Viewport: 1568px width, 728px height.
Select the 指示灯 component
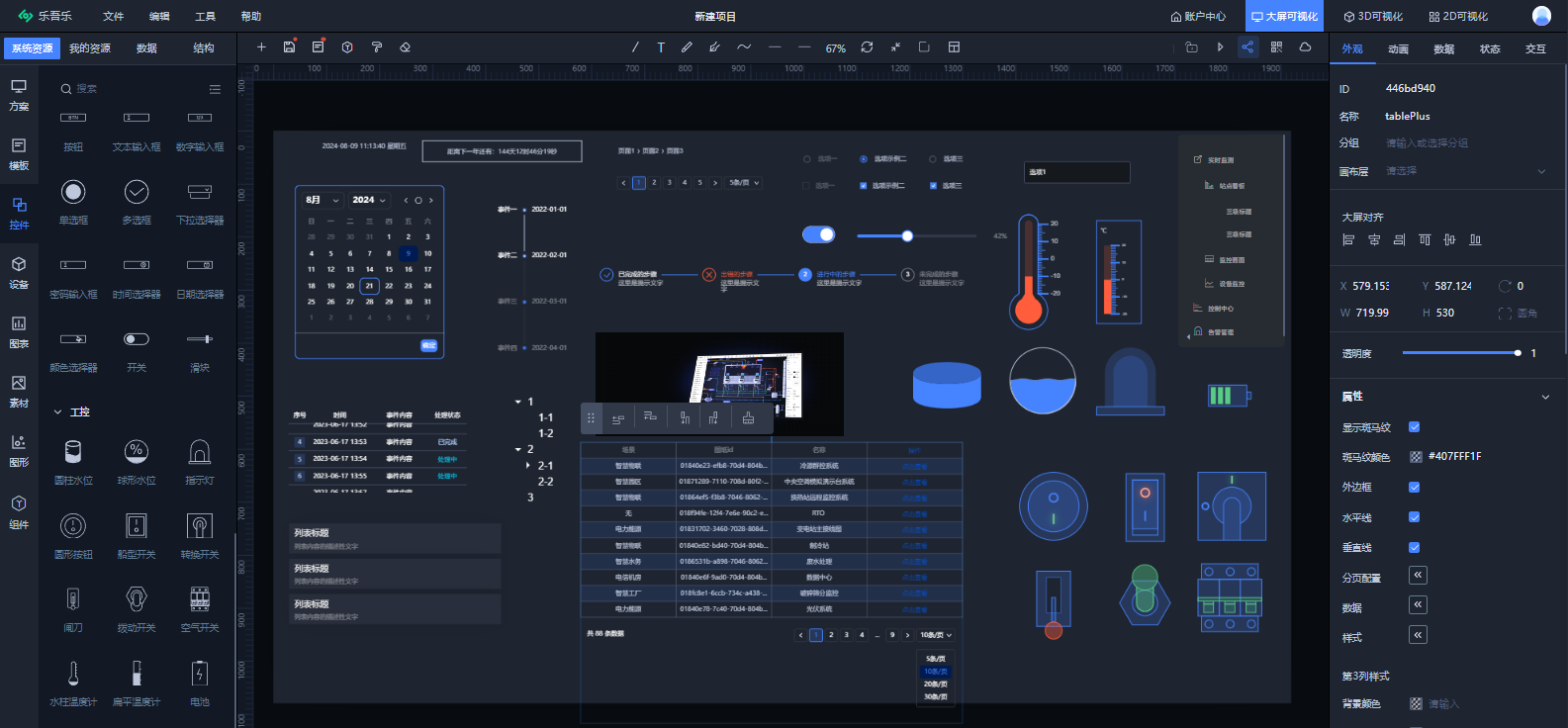click(200, 462)
